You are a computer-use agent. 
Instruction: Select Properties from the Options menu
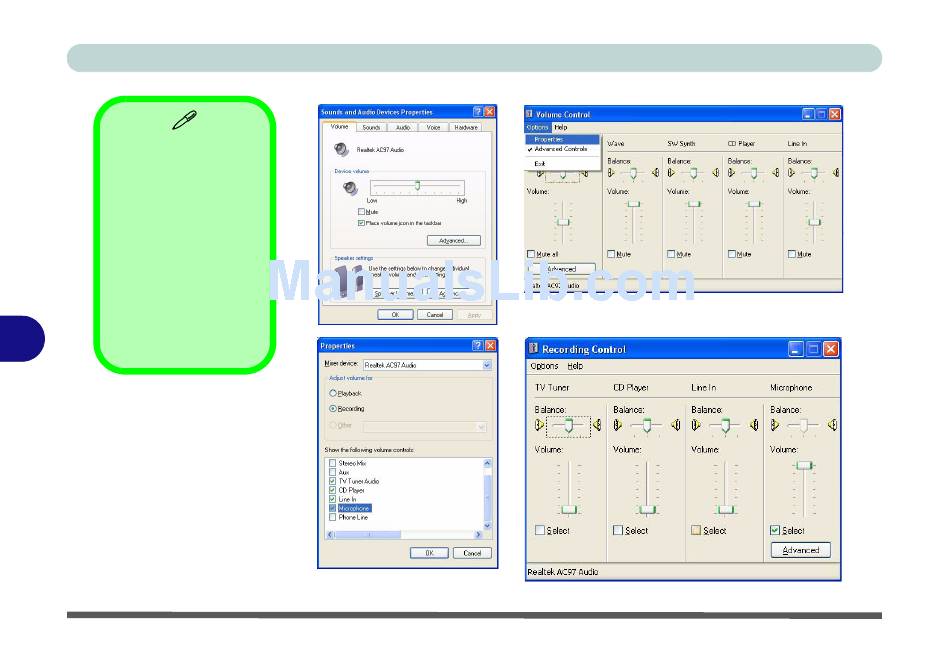click(x=549, y=139)
